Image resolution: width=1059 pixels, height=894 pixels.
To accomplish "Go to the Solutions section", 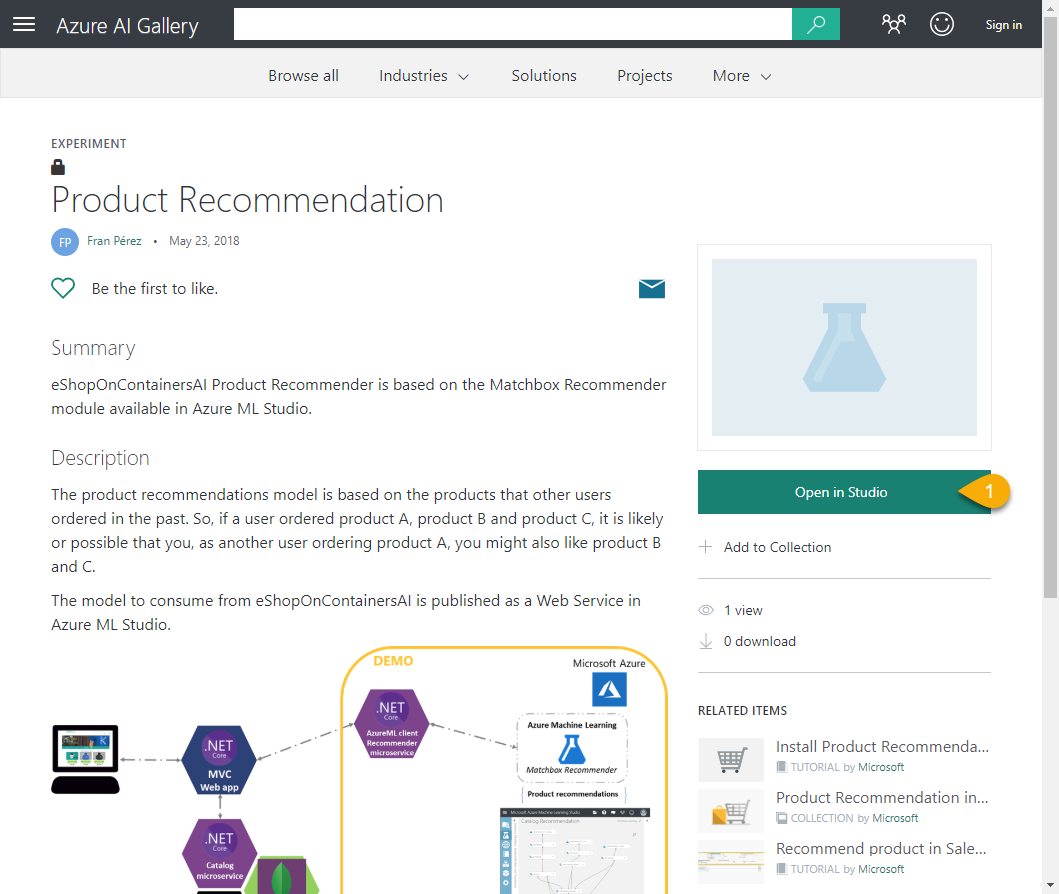I will click(544, 76).
